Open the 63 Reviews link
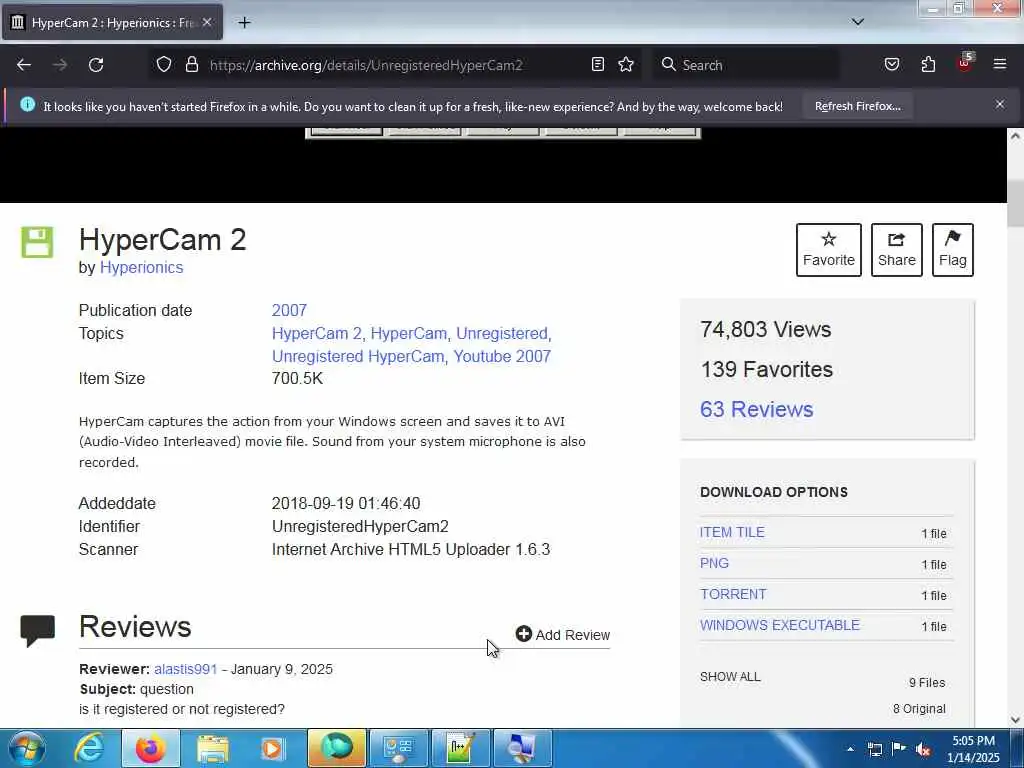1024x768 pixels. pyautogui.click(x=756, y=409)
